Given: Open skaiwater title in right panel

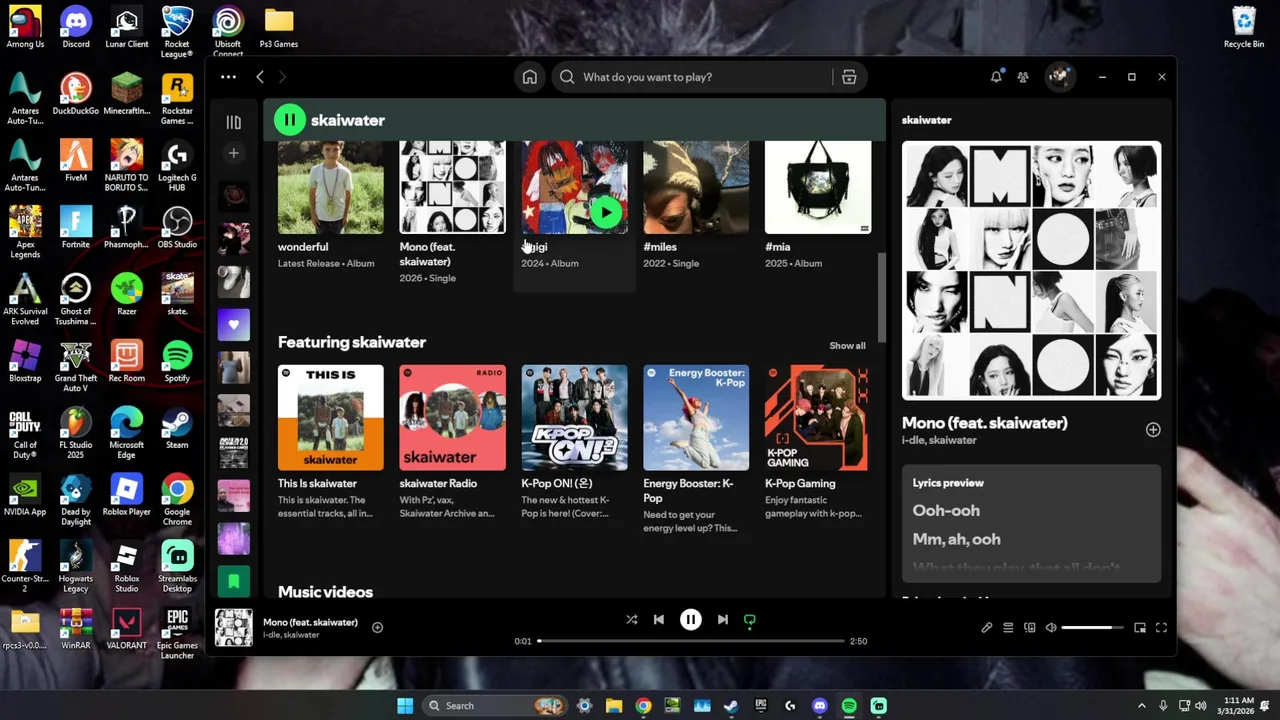Looking at the screenshot, I should tap(926, 120).
